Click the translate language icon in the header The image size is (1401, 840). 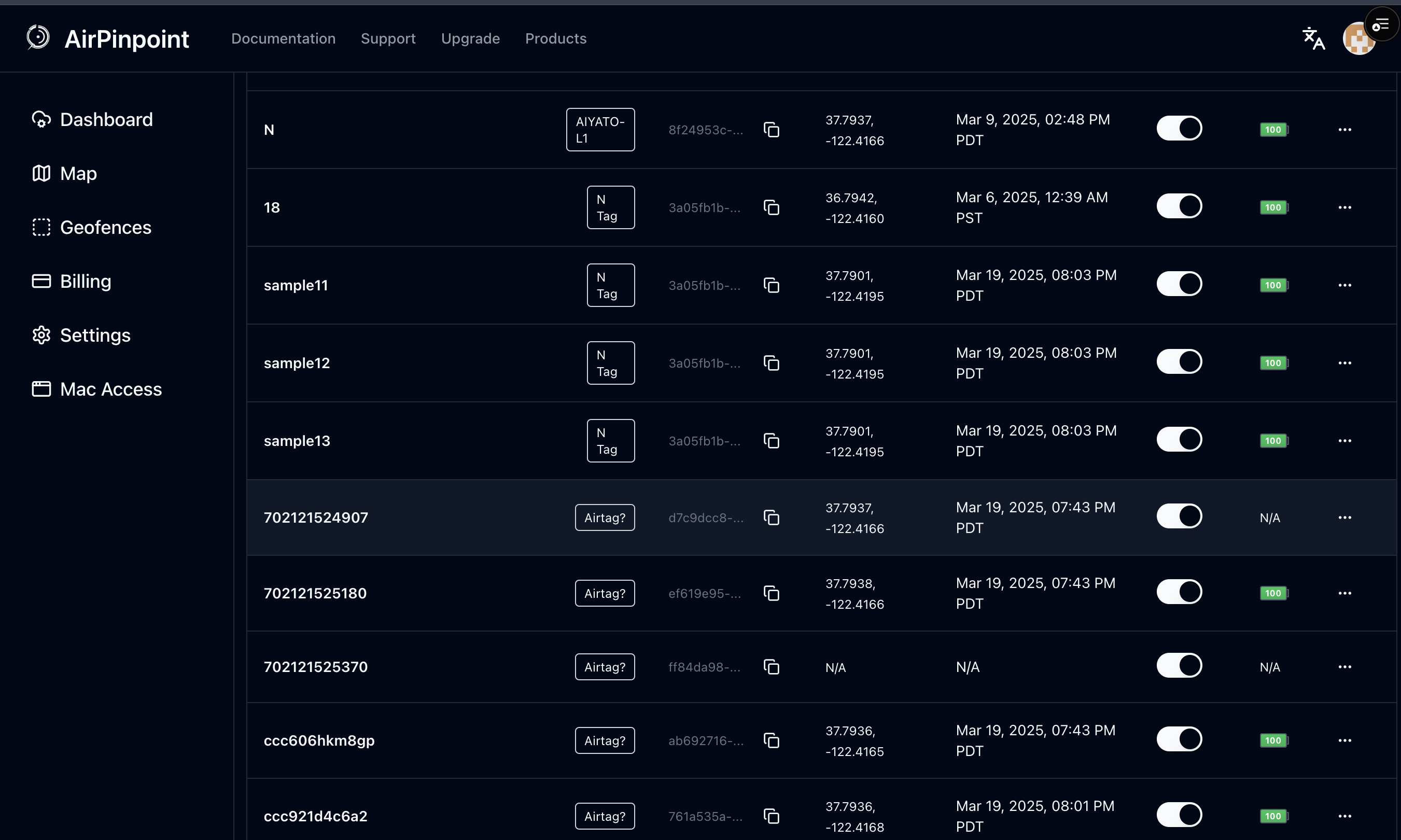coord(1313,38)
